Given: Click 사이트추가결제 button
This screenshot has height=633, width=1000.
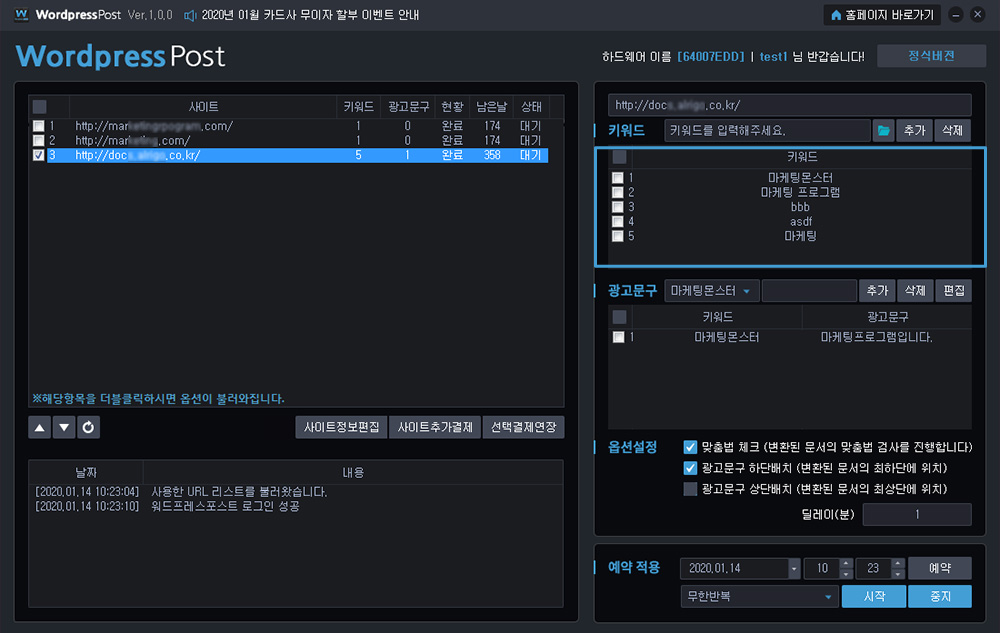Looking at the screenshot, I should [x=435, y=428].
